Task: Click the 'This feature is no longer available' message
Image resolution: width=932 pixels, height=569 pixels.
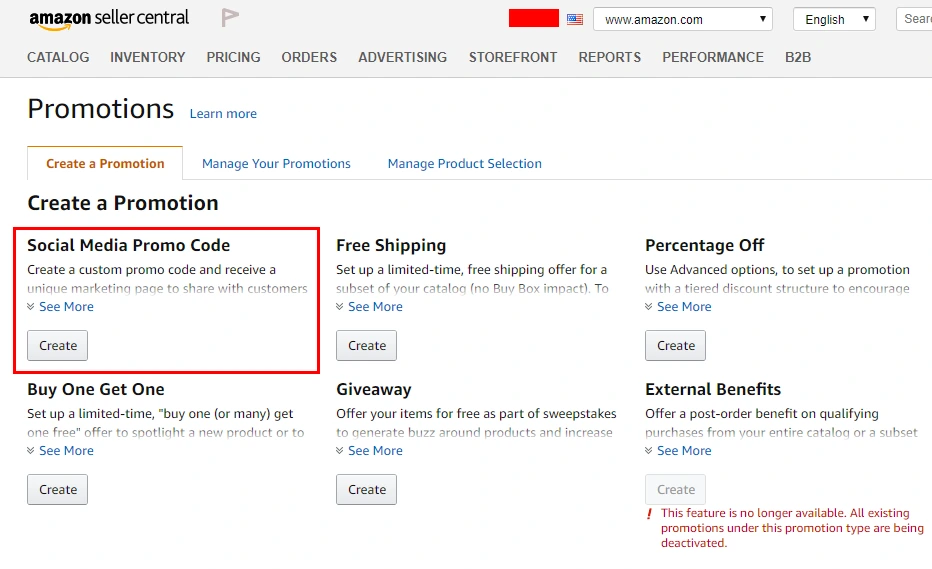Action: (792, 528)
